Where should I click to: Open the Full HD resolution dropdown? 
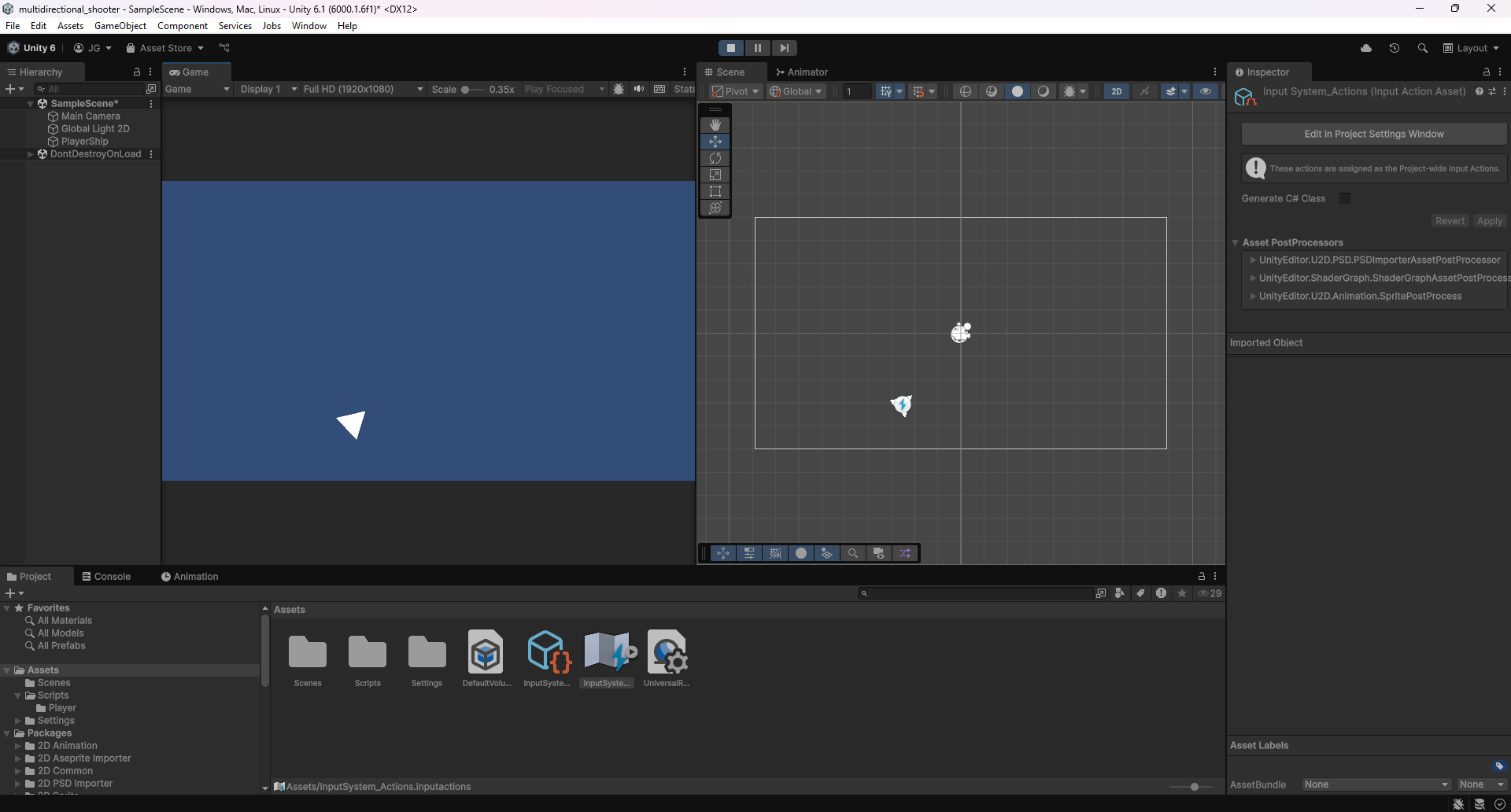pyautogui.click(x=363, y=89)
